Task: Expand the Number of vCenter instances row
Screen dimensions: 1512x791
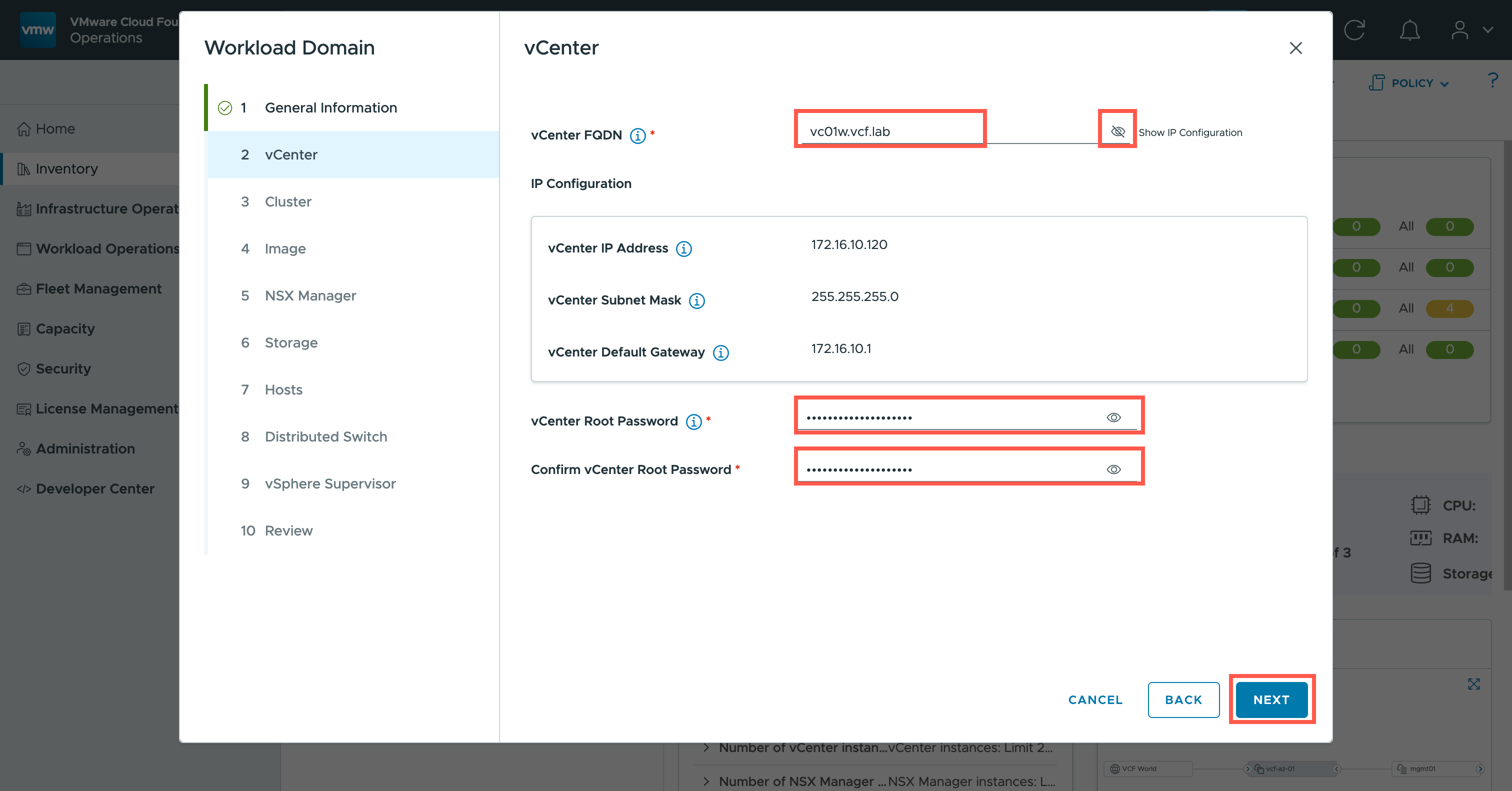Action: pos(706,747)
